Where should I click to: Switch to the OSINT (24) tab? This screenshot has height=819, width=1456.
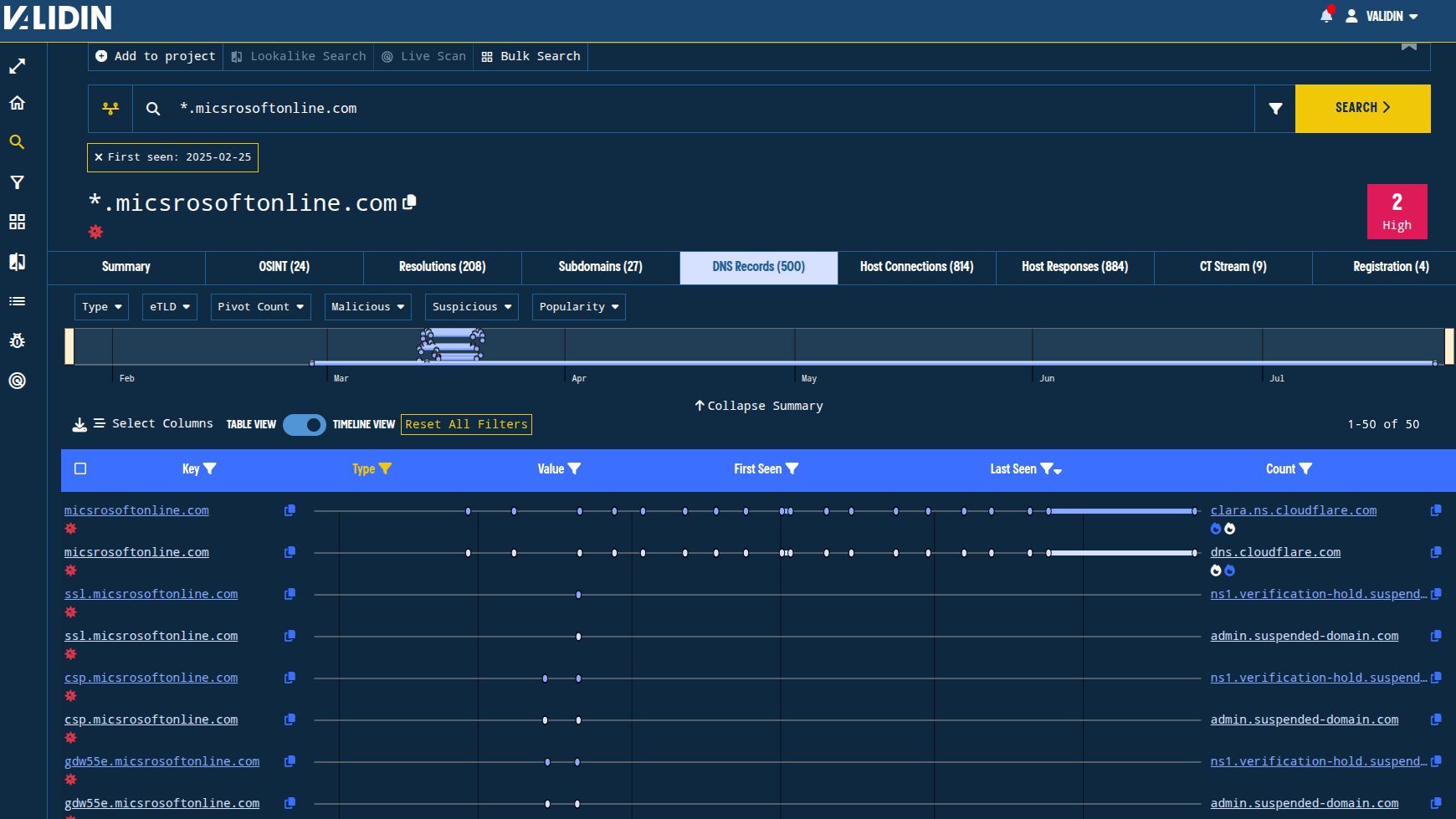coord(285,267)
